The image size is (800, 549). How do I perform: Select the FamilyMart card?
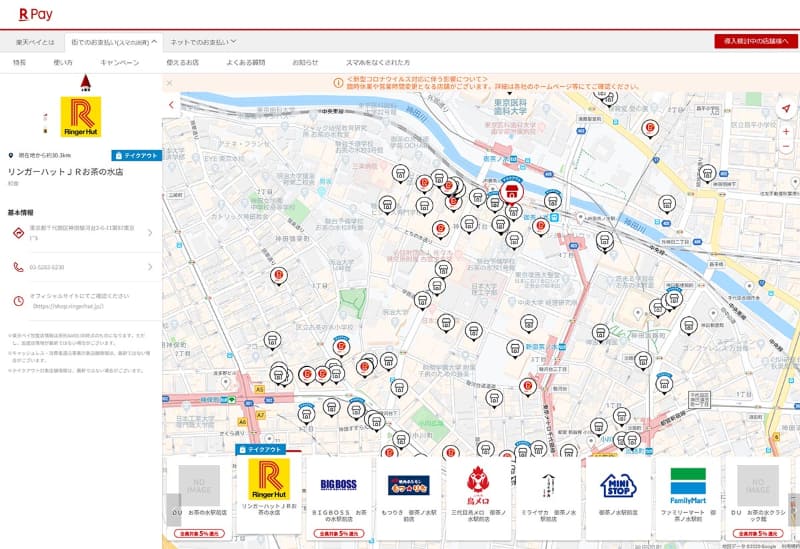(688, 497)
